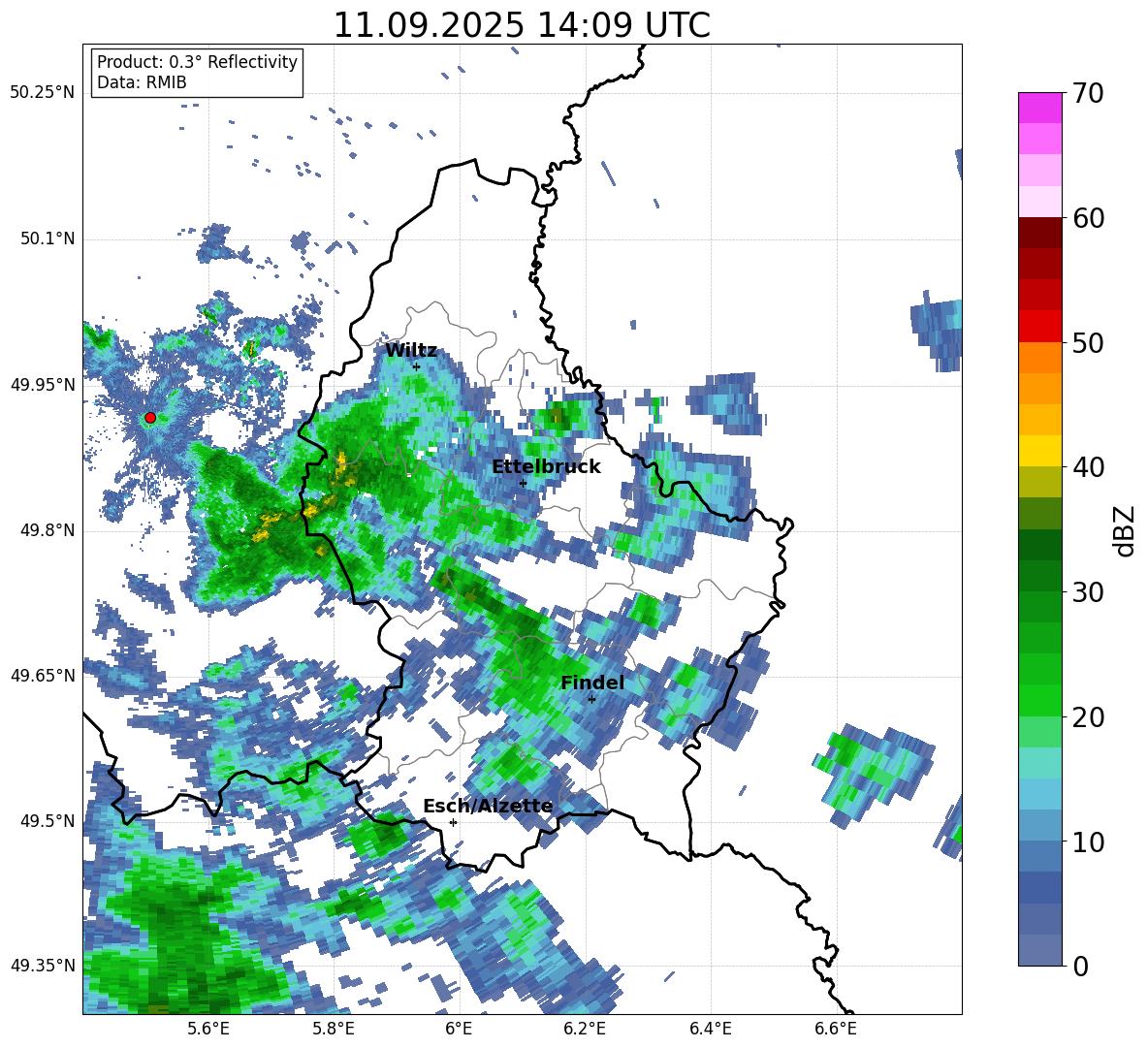Image resolution: width=1148 pixels, height=1048 pixels.
Task: Click the 50.25°N latitude label
Action: click(43, 93)
